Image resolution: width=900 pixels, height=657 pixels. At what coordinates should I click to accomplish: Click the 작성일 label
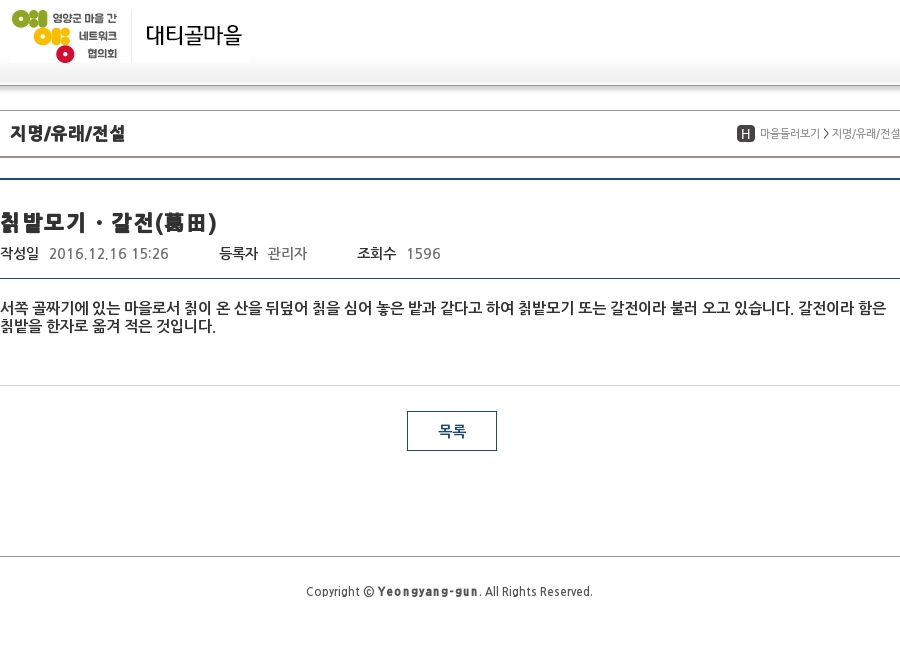pos(20,254)
